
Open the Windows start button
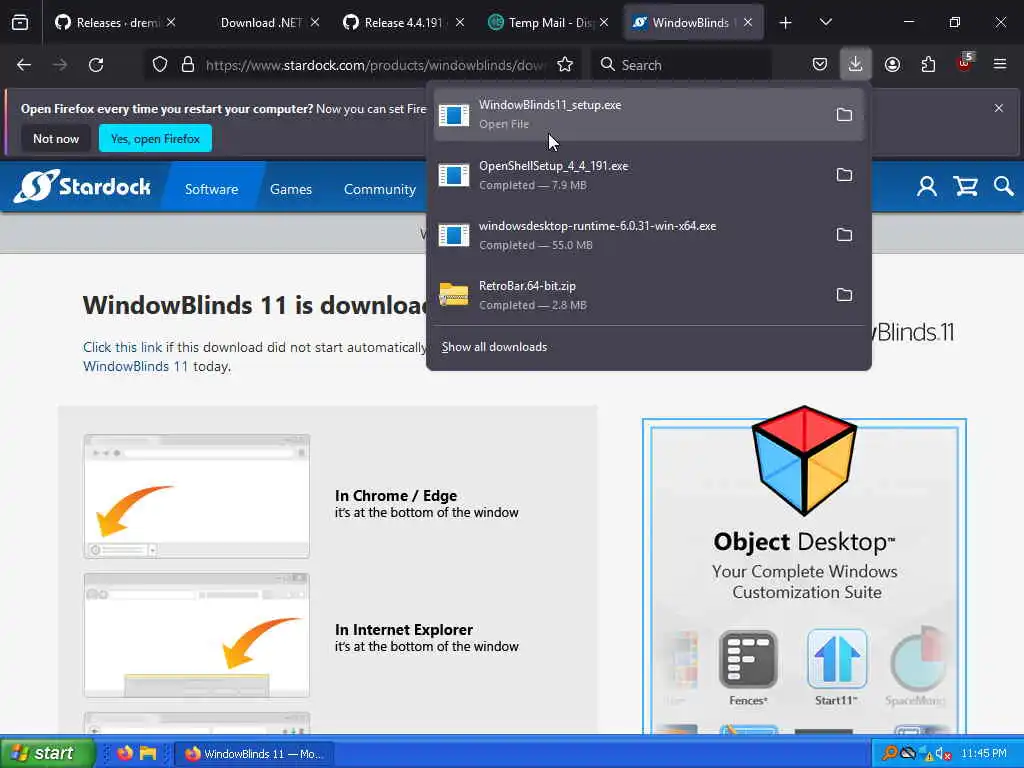pos(47,753)
